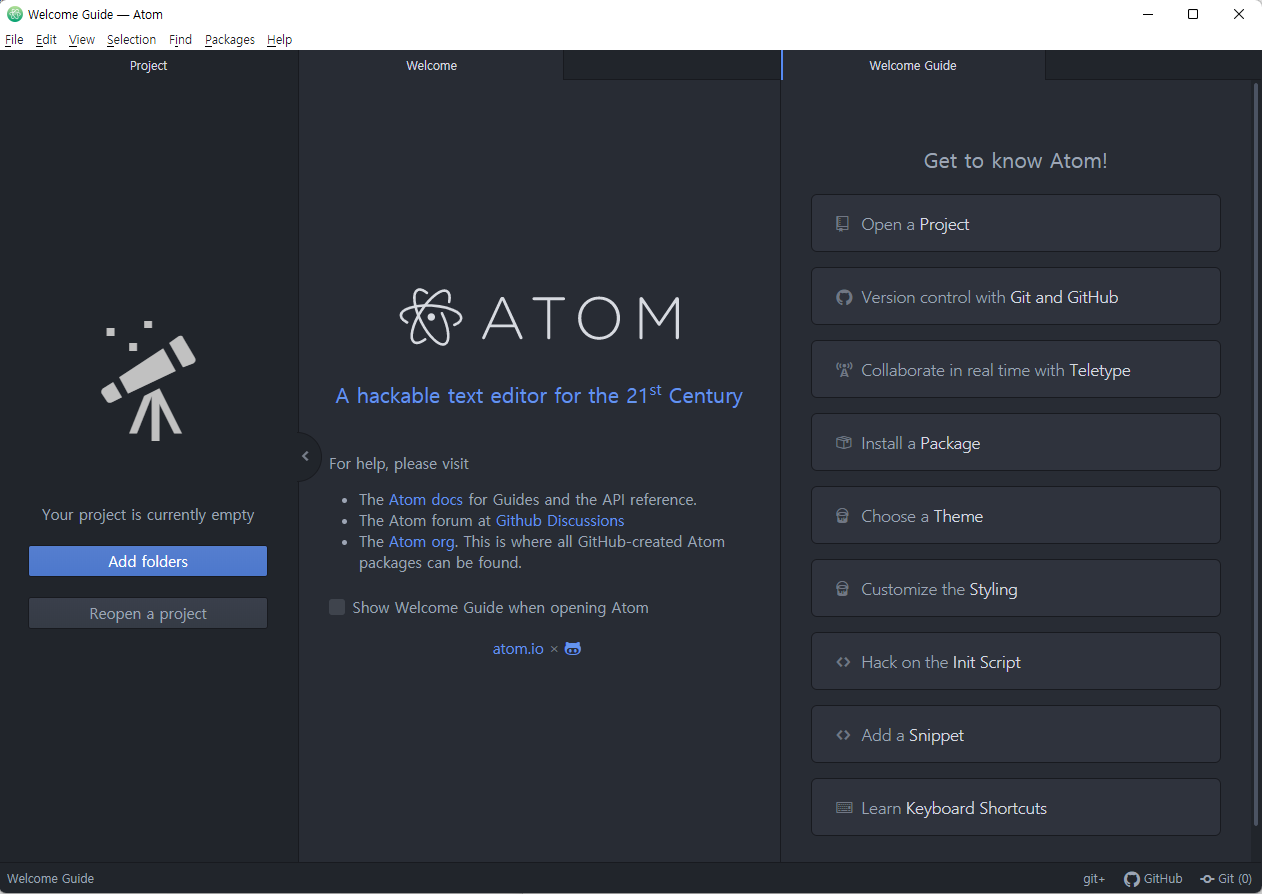Switch to the Welcome tab
This screenshot has width=1262, height=894.
pyautogui.click(x=431, y=66)
